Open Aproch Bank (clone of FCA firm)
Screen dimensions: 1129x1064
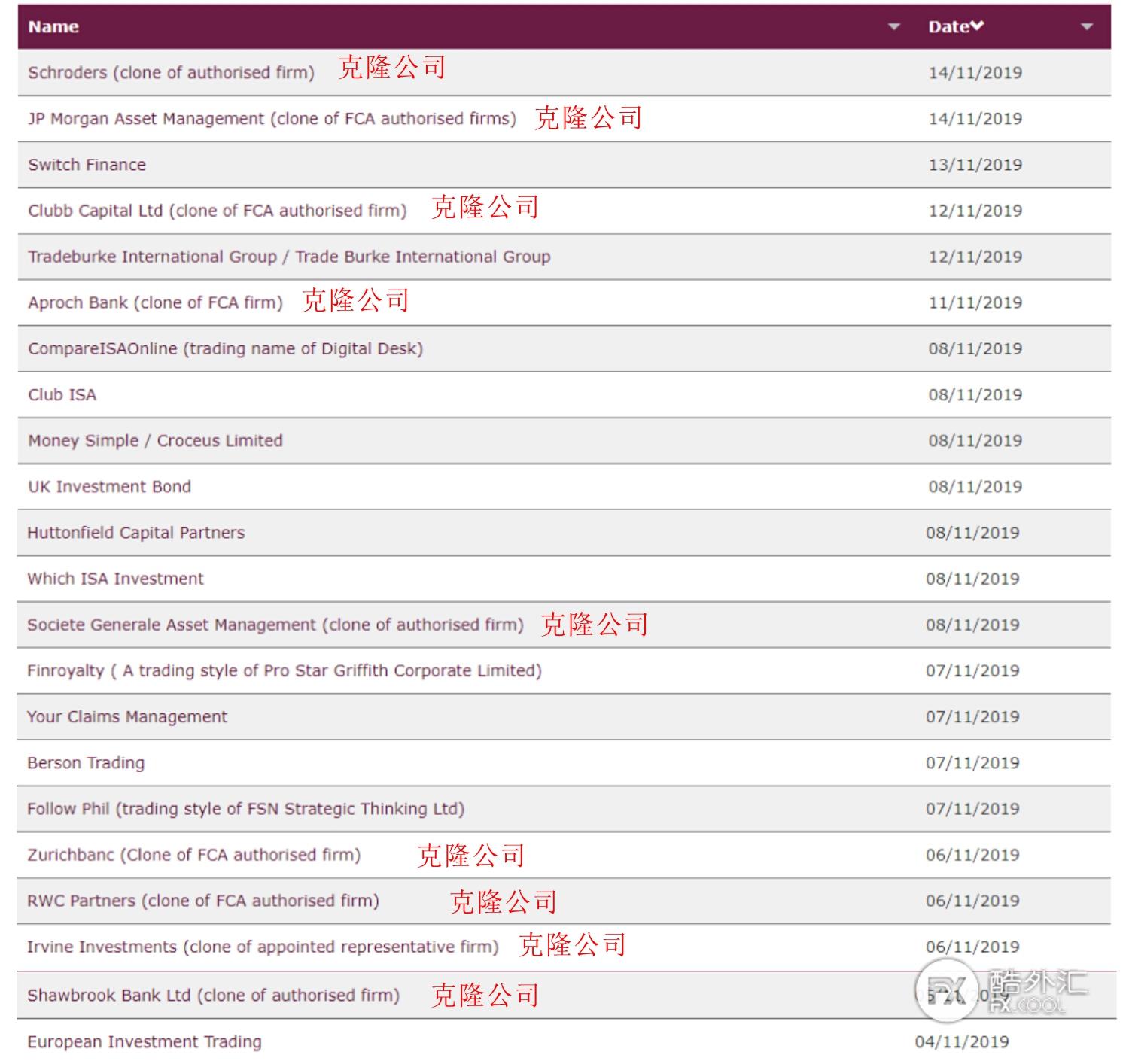pos(155,302)
